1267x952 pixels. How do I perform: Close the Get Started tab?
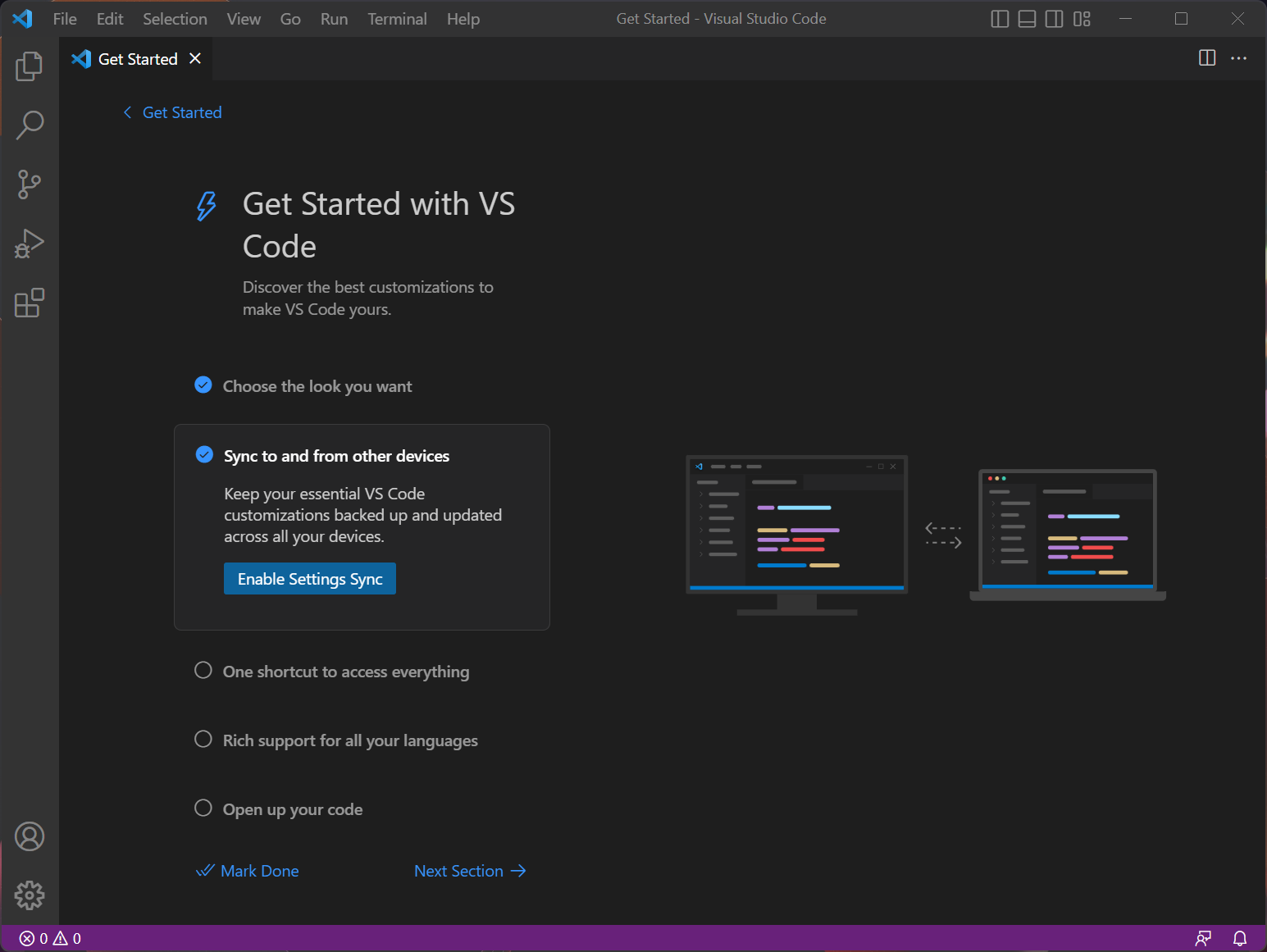tap(195, 58)
